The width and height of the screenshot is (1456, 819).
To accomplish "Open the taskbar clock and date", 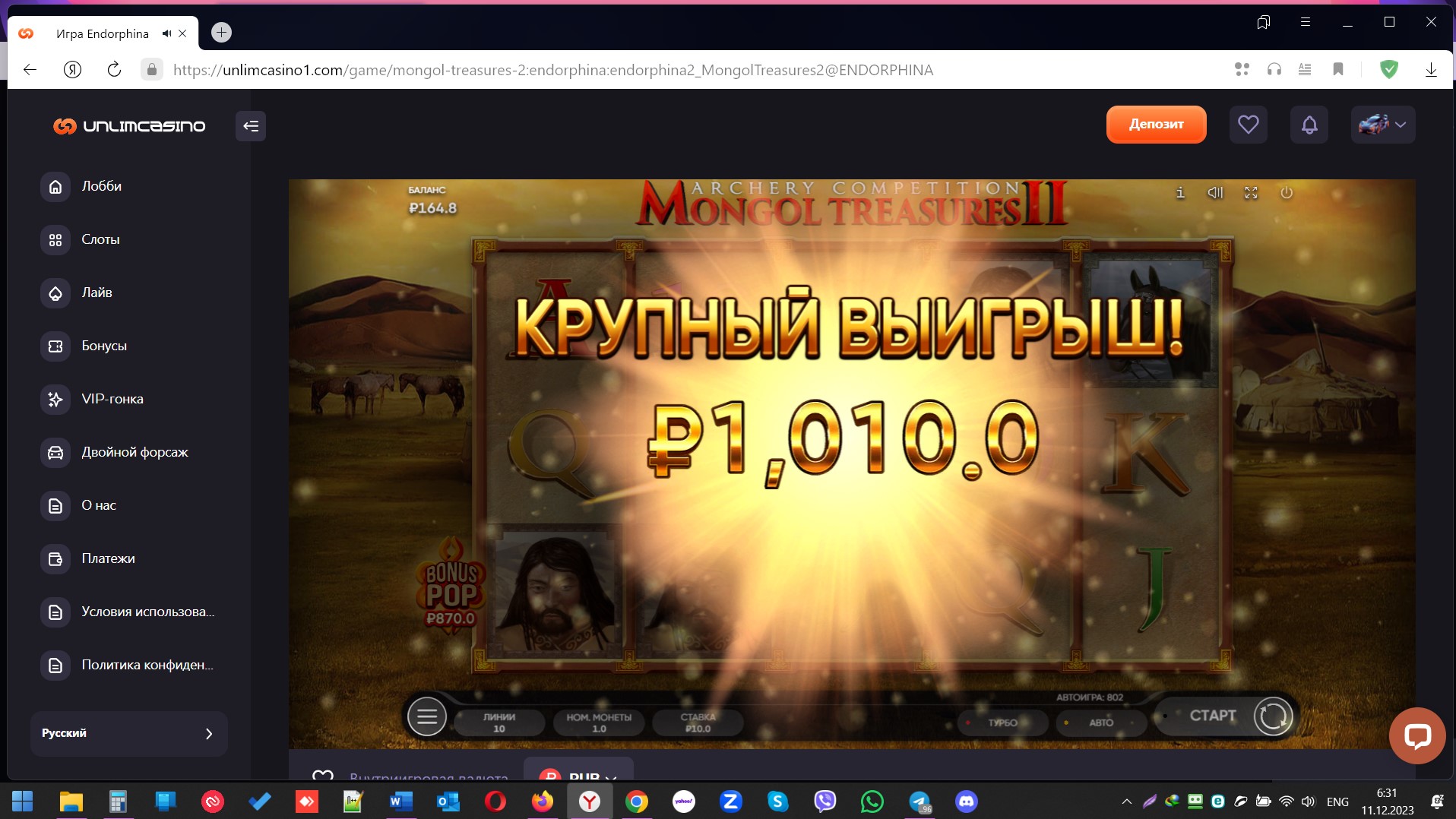I will [x=1387, y=802].
